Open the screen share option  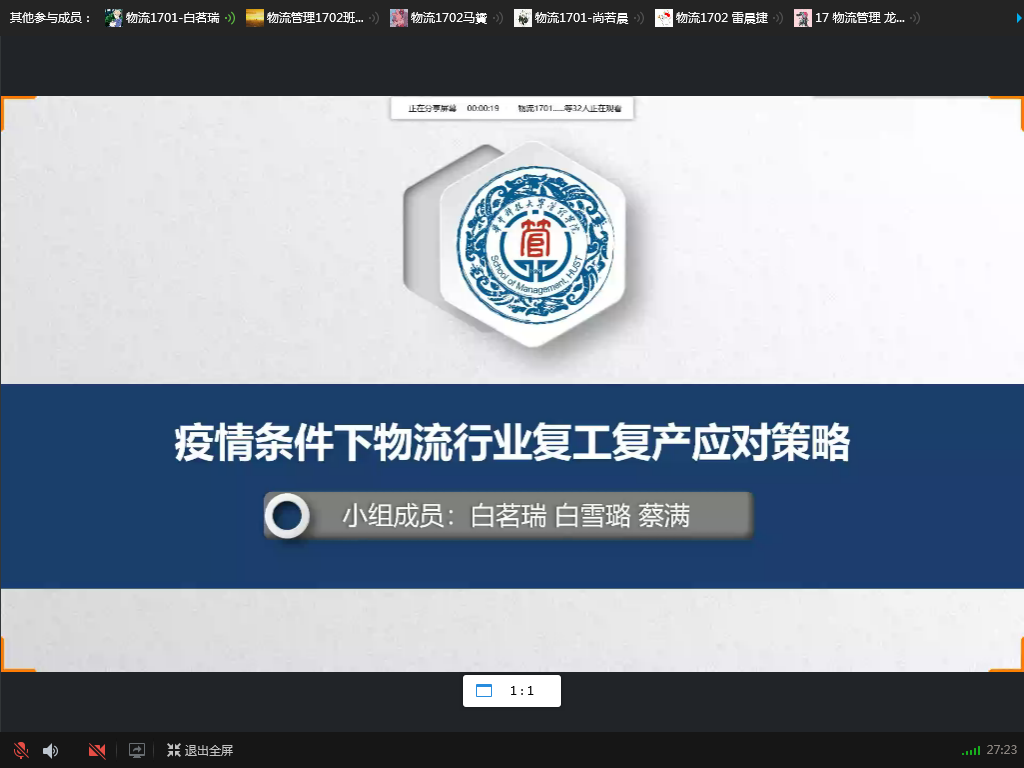point(137,750)
